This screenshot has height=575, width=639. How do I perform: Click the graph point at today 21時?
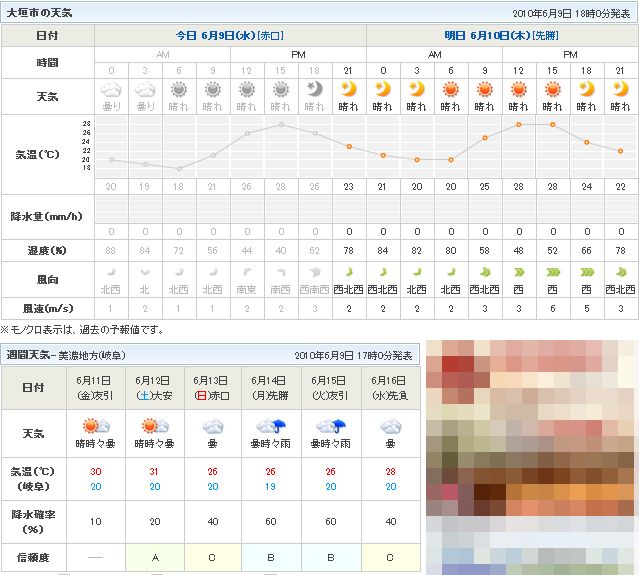coord(349,146)
